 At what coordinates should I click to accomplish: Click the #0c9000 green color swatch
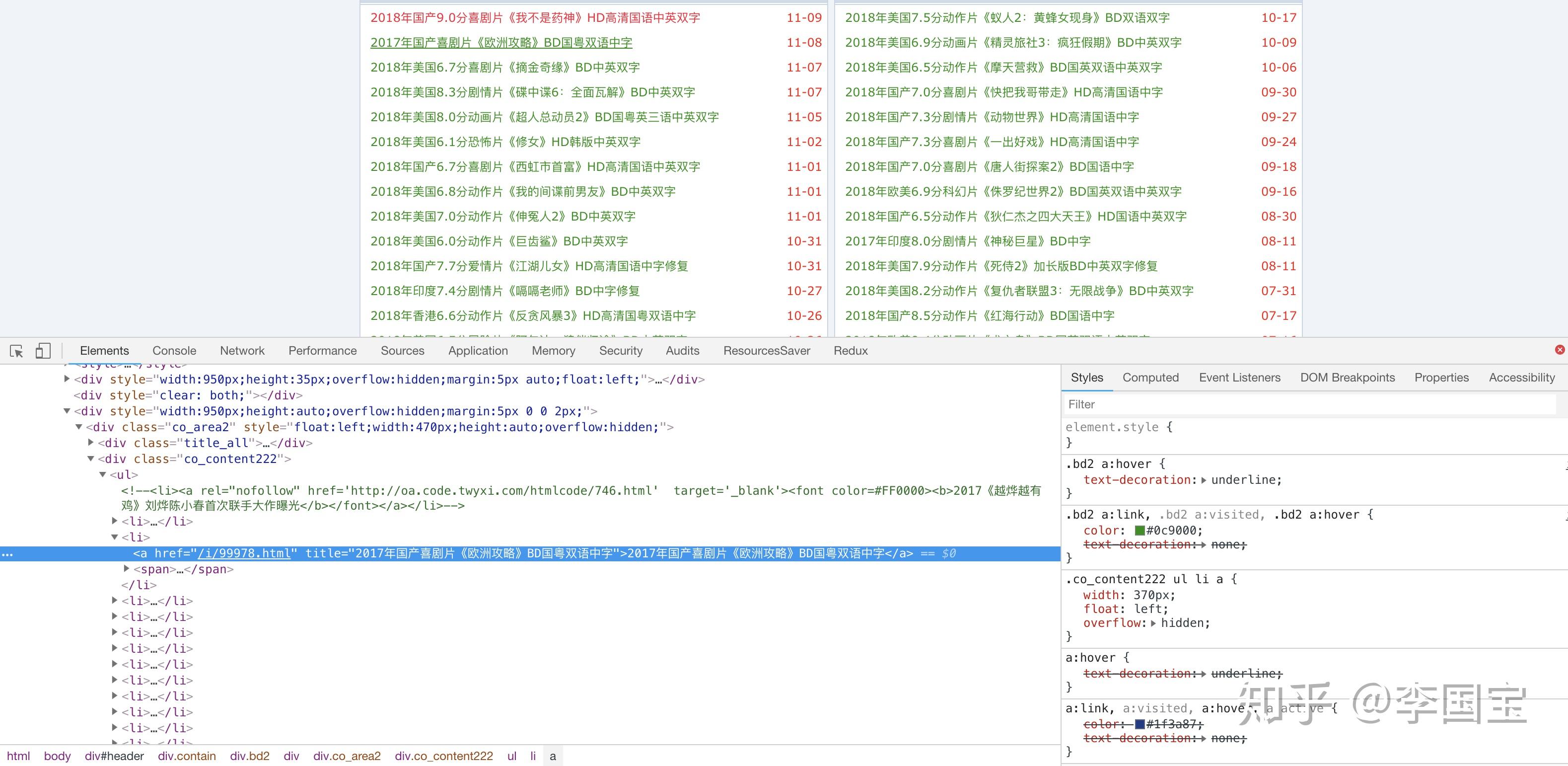click(1140, 531)
